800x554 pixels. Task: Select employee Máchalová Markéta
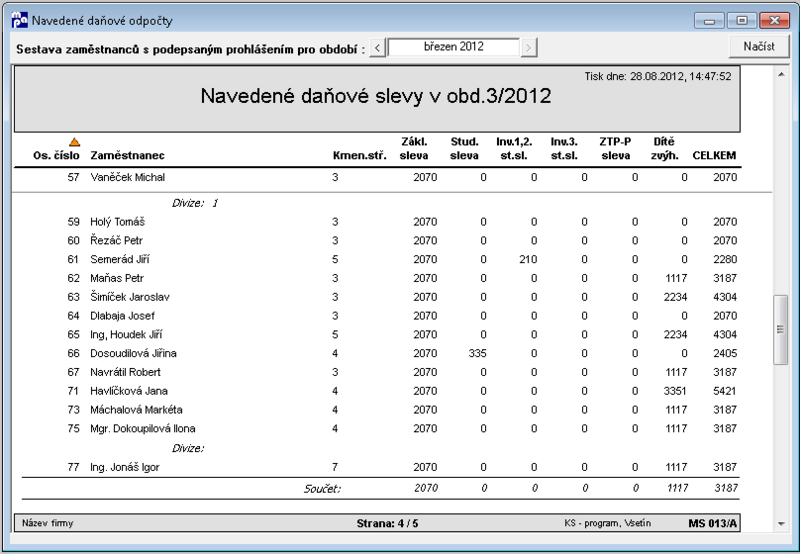click(x=136, y=410)
